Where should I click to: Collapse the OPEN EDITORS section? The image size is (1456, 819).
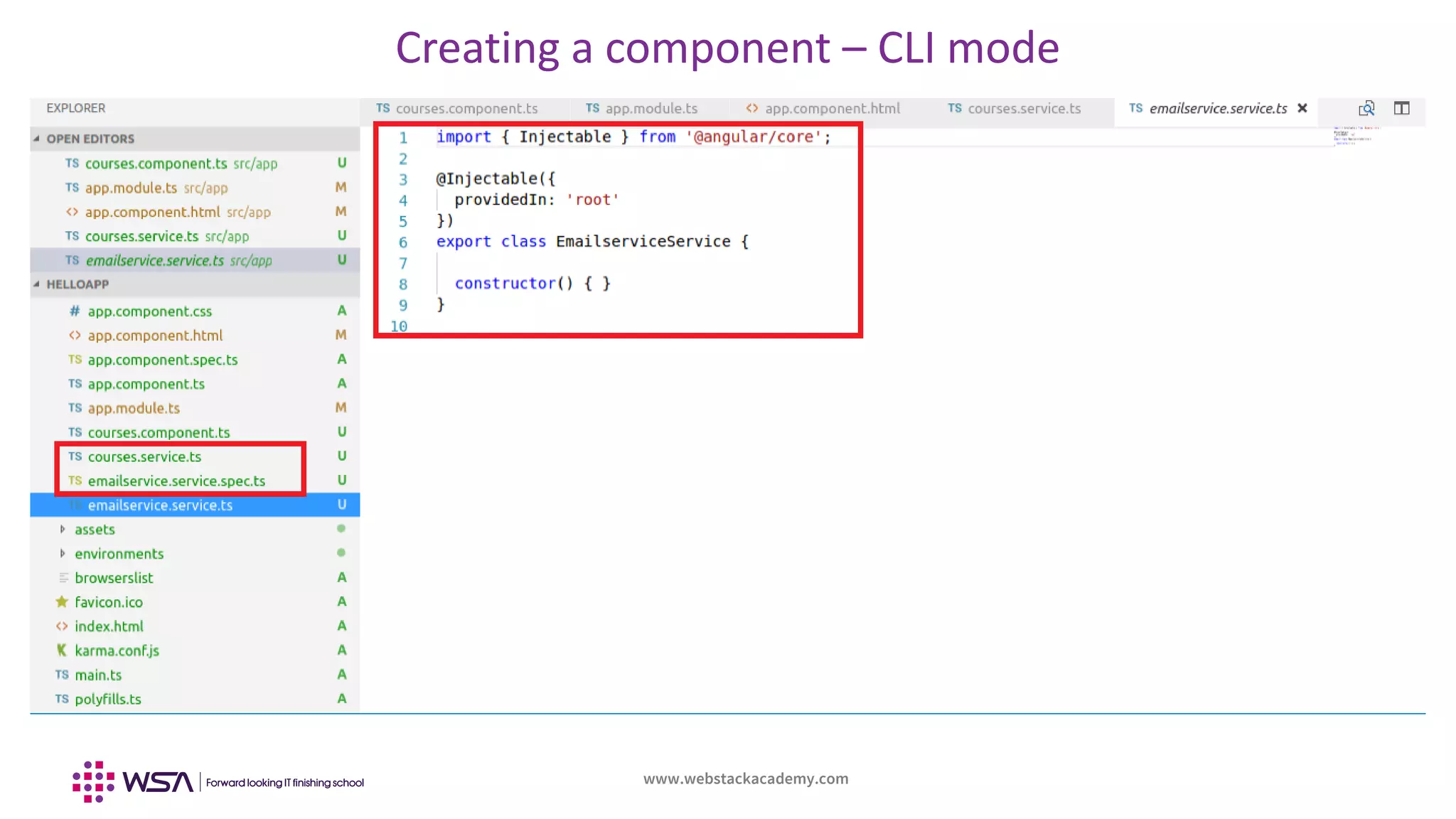(x=36, y=139)
